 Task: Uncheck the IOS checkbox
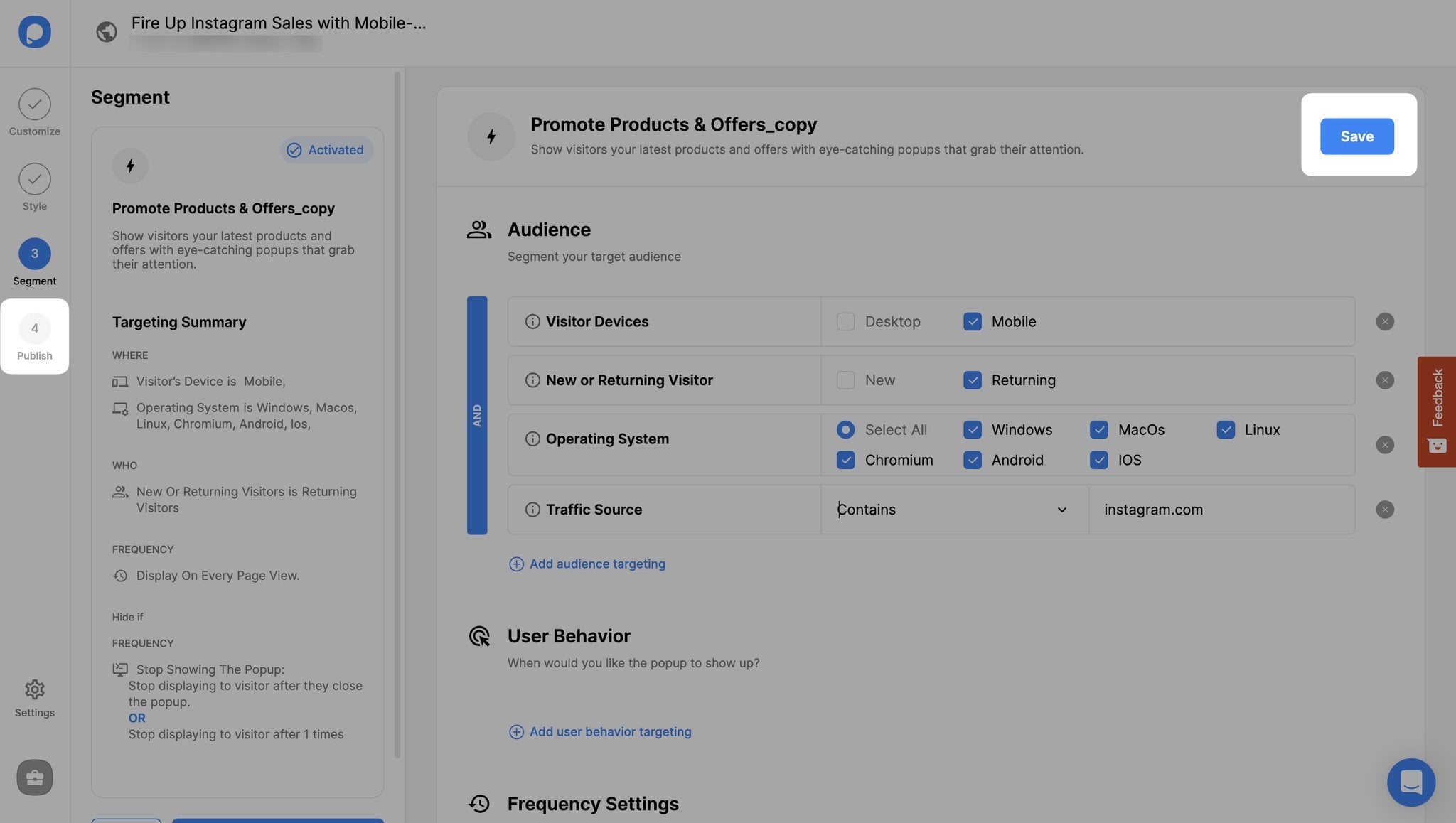pos(1098,460)
